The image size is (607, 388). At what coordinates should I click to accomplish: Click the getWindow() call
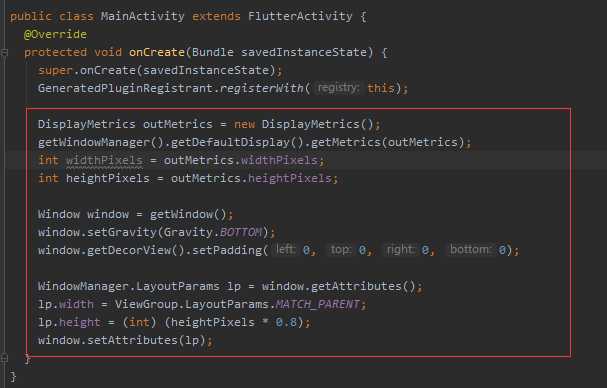(x=188, y=214)
